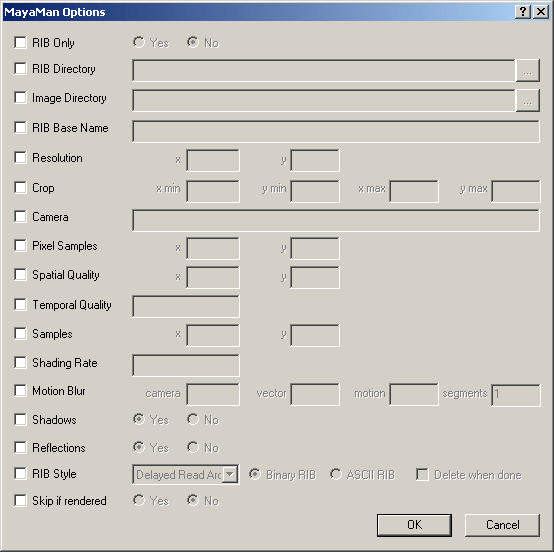Enable the Camera checkbox

20,216
